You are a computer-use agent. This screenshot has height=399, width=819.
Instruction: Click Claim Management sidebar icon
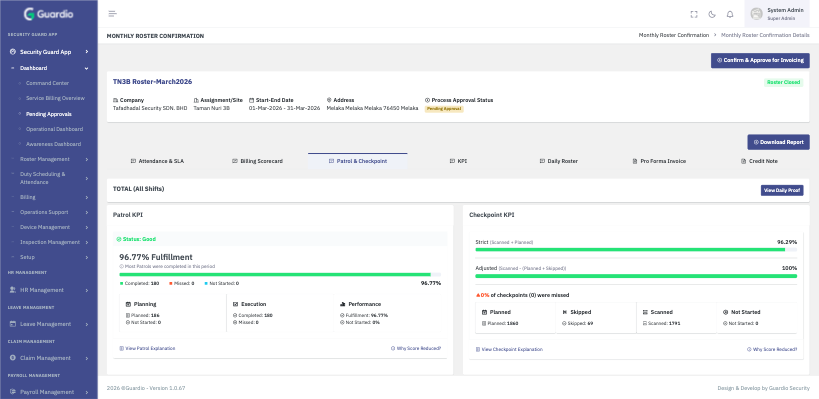pos(13,358)
